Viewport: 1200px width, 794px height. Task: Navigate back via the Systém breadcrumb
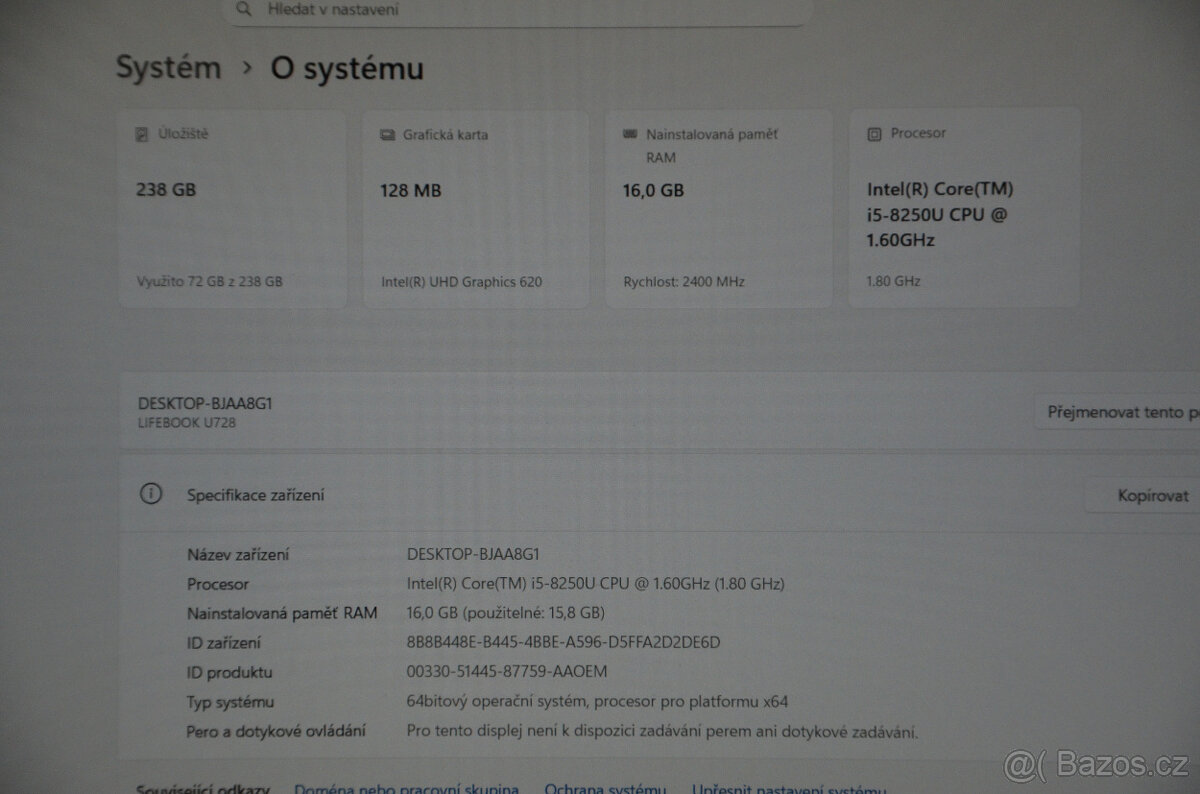click(x=167, y=67)
